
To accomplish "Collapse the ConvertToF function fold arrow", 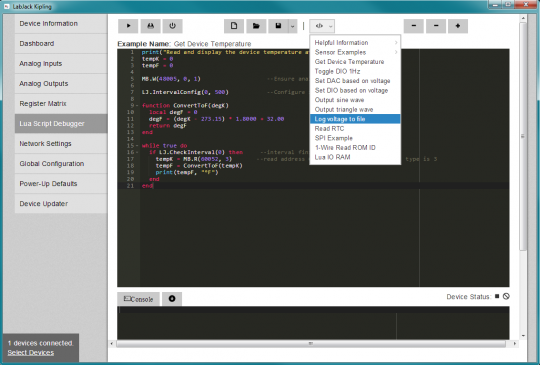I will (x=137, y=105).
